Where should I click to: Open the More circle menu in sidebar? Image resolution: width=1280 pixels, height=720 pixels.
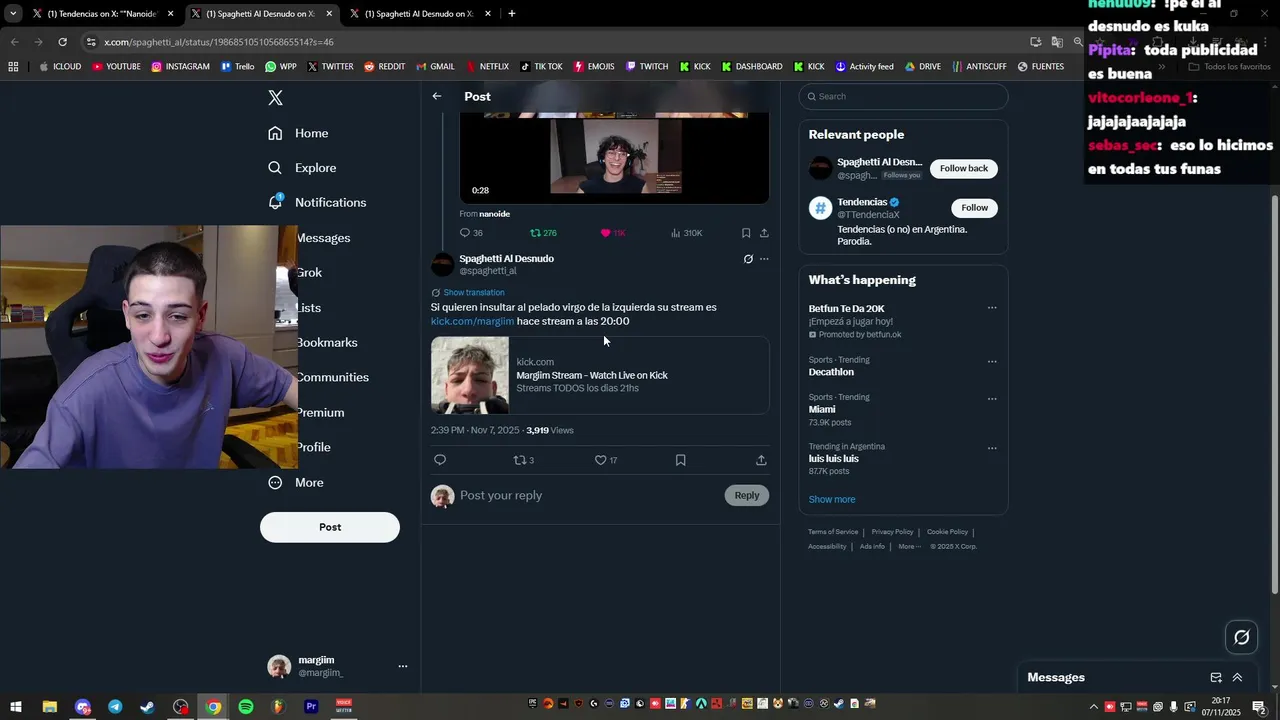275,482
